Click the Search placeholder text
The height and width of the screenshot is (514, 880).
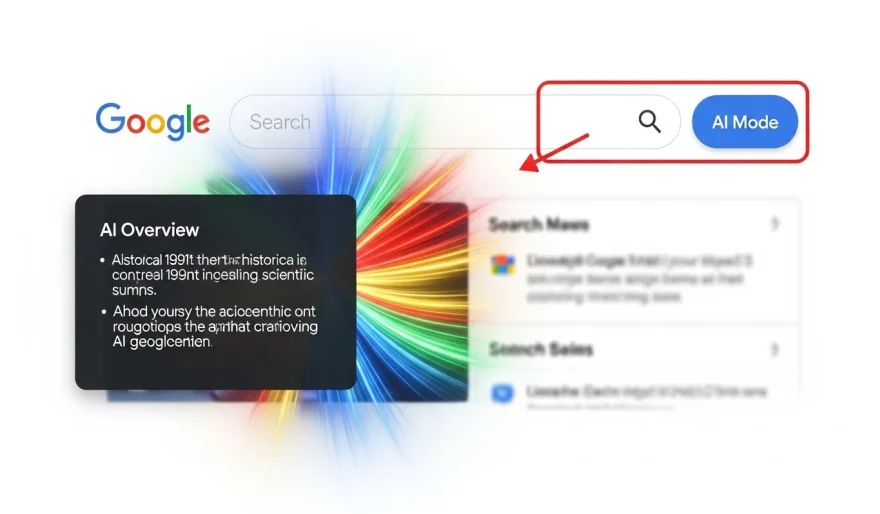(x=280, y=122)
